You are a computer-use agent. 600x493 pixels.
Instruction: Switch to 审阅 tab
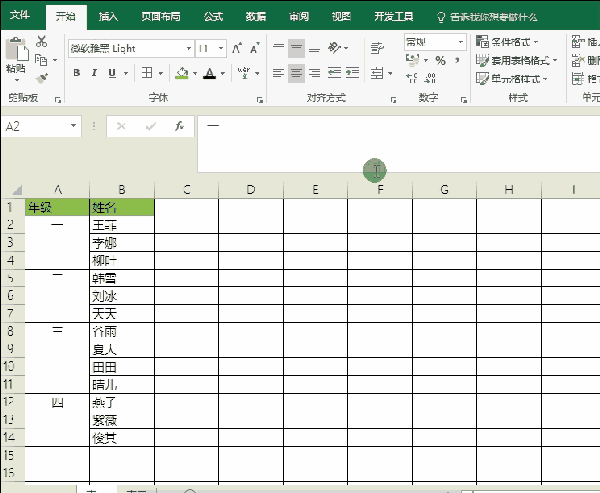click(x=299, y=16)
